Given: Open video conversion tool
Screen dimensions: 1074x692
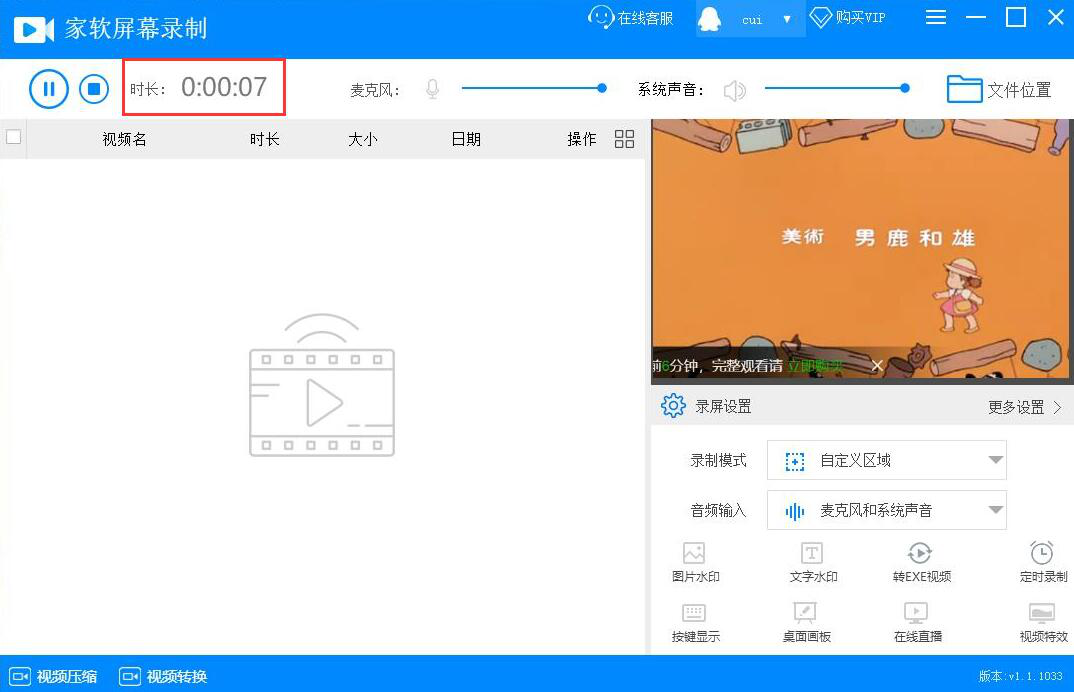Looking at the screenshot, I should [x=163, y=676].
